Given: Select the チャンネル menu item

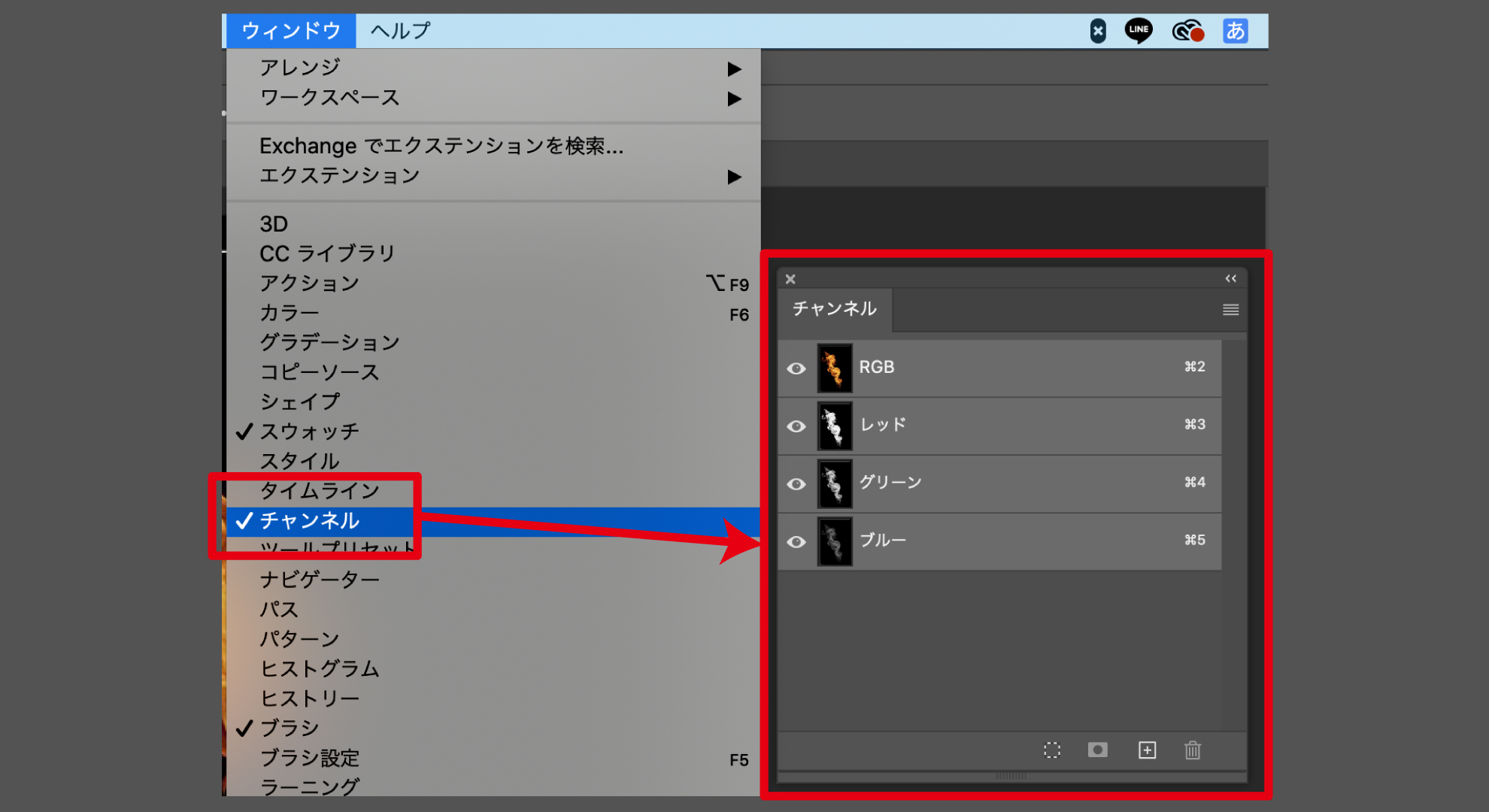Looking at the screenshot, I should point(310,520).
